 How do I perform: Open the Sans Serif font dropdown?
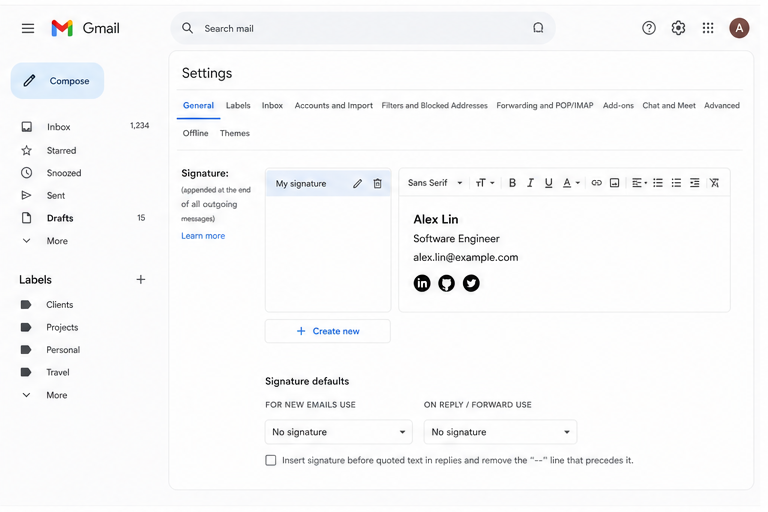pyautogui.click(x=435, y=183)
